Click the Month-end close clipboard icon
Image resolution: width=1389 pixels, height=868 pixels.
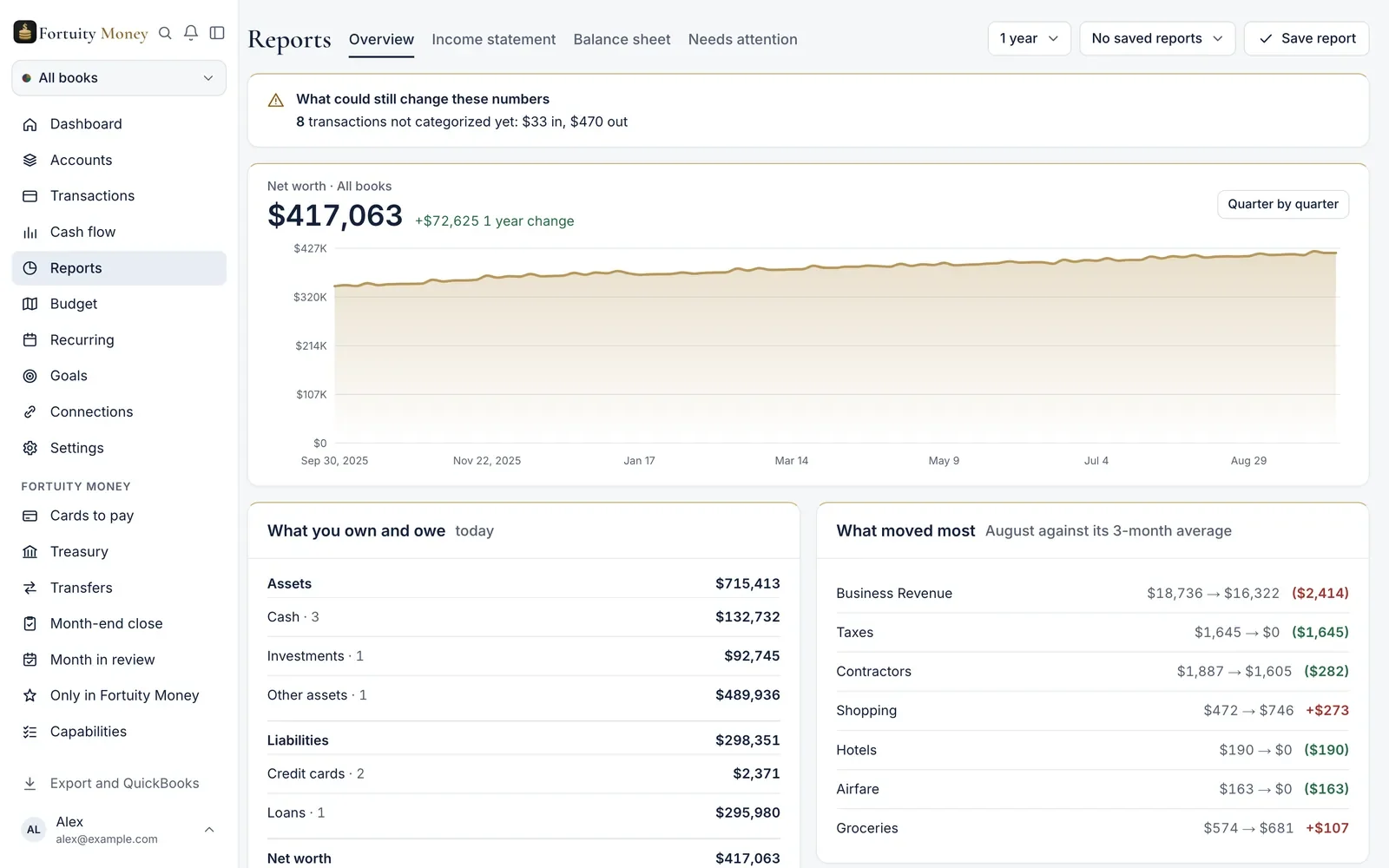coord(30,624)
